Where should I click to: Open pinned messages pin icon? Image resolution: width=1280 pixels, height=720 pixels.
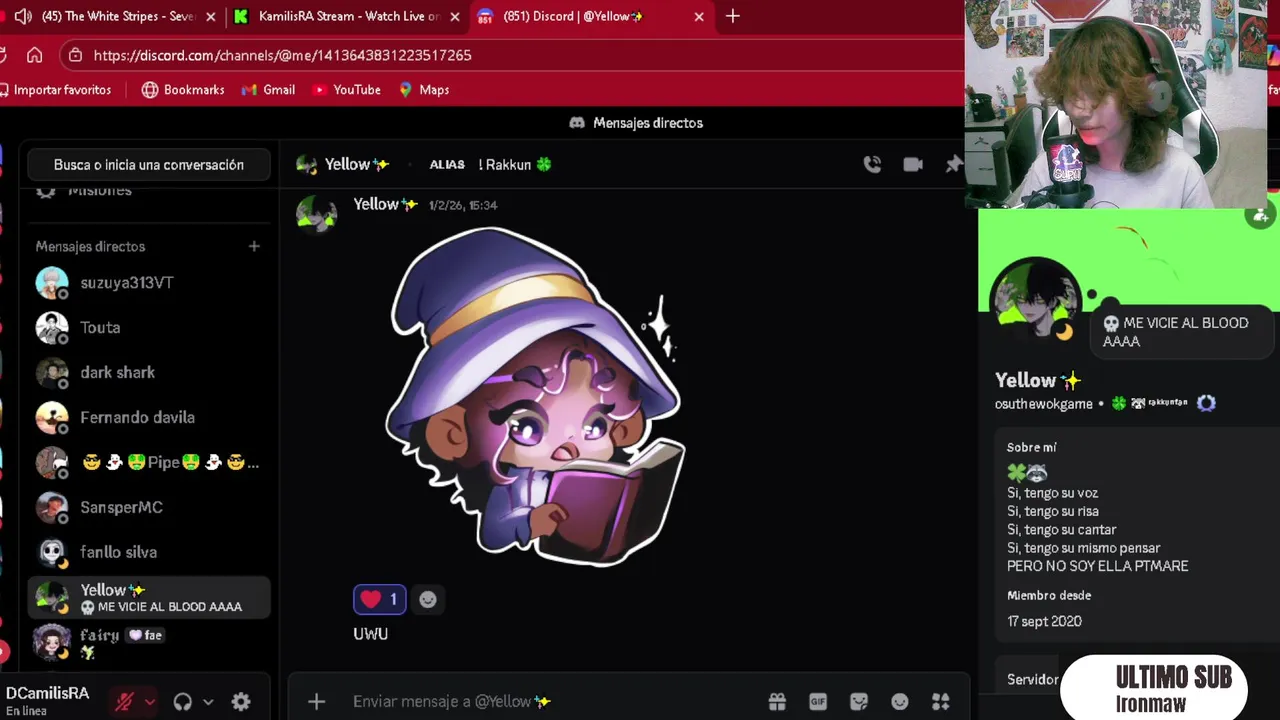click(x=953, y=164)
